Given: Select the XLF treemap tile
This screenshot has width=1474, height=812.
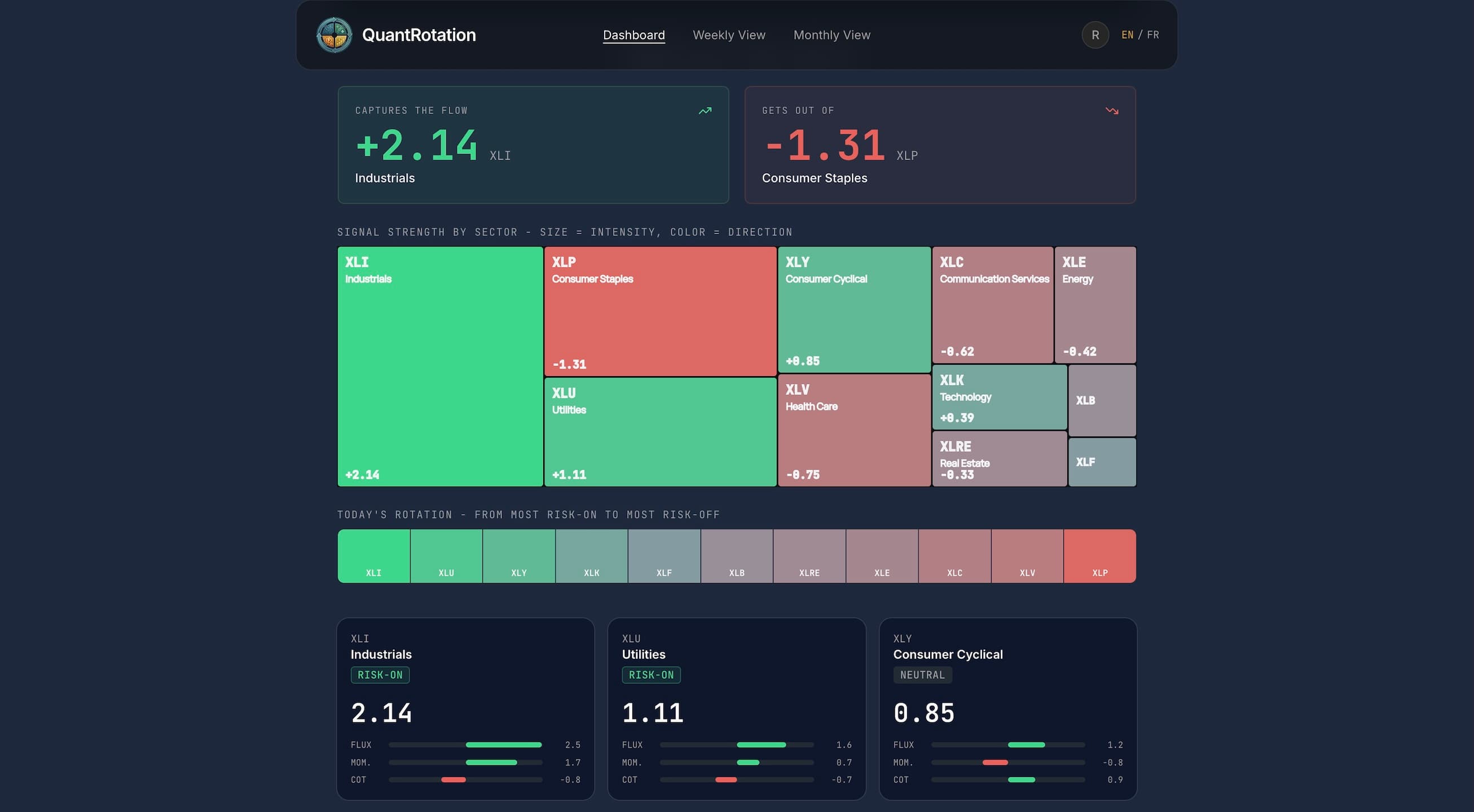Looking at the screenshot, I should pyautogui.click(x=1102, y=462).
